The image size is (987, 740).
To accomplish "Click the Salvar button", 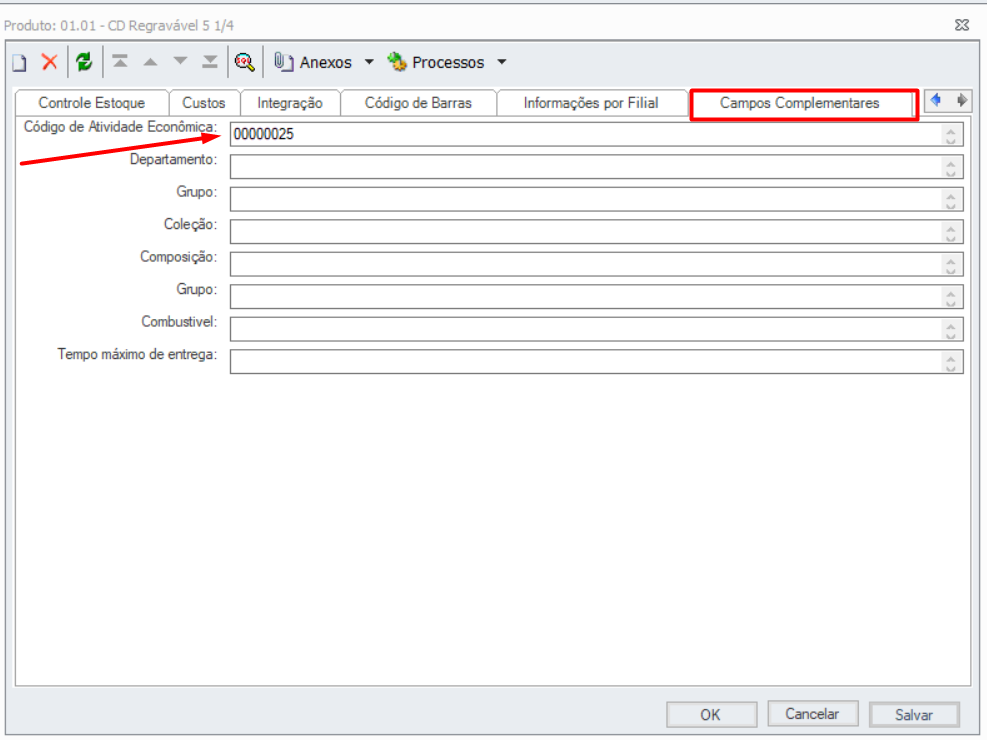I will pos(914,714).
